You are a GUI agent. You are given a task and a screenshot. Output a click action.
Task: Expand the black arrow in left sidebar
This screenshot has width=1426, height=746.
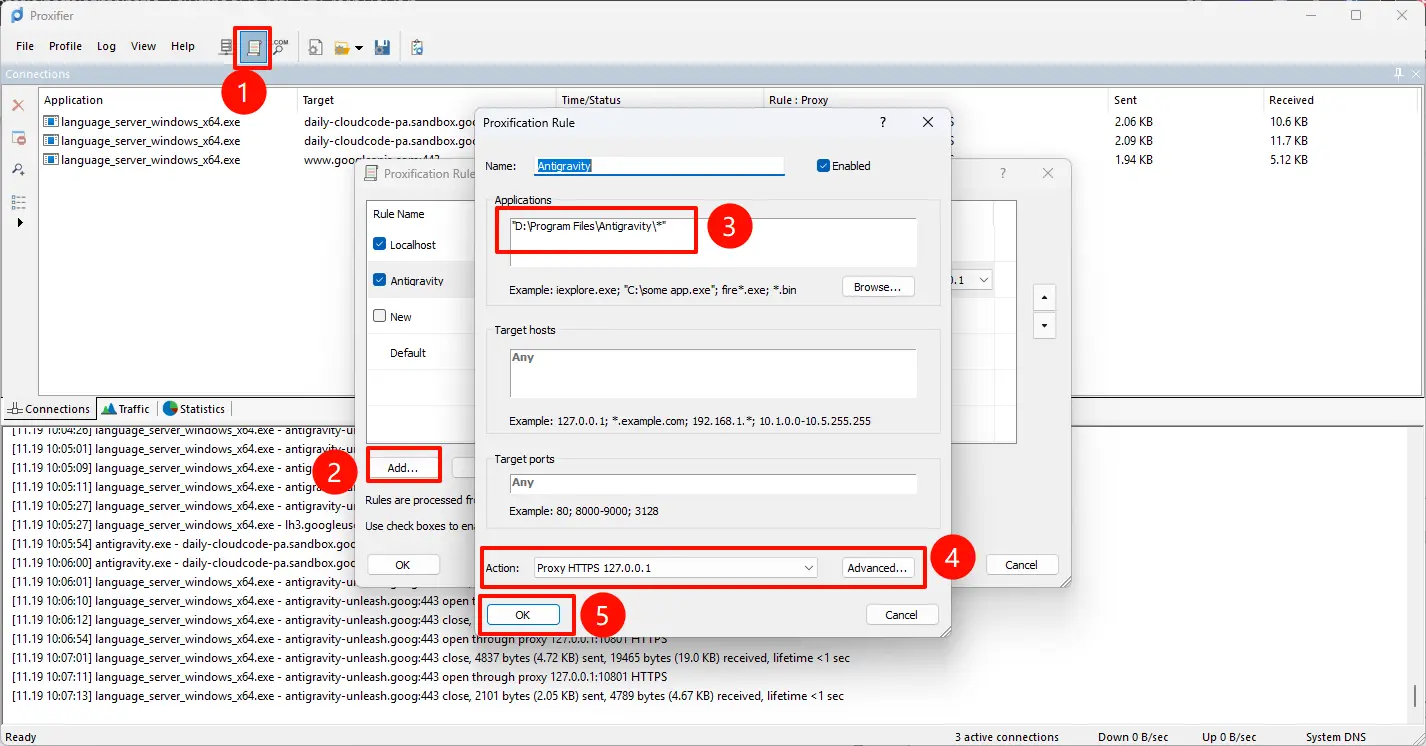click(18, 222)
